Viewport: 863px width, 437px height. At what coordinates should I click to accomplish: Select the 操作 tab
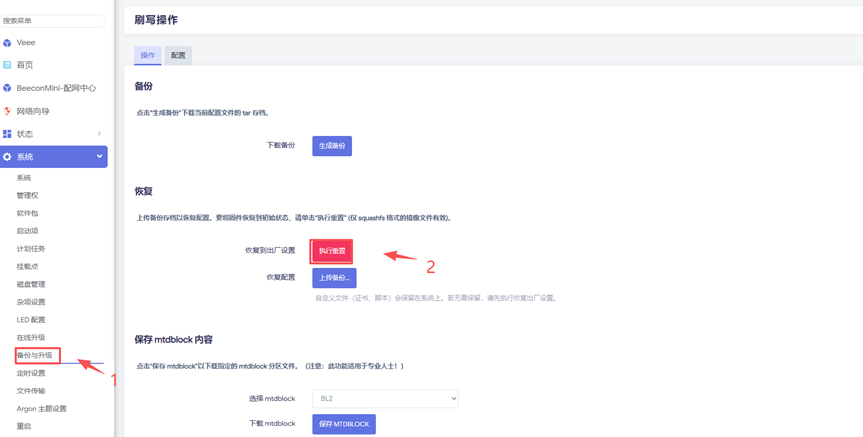coord(148,55)
